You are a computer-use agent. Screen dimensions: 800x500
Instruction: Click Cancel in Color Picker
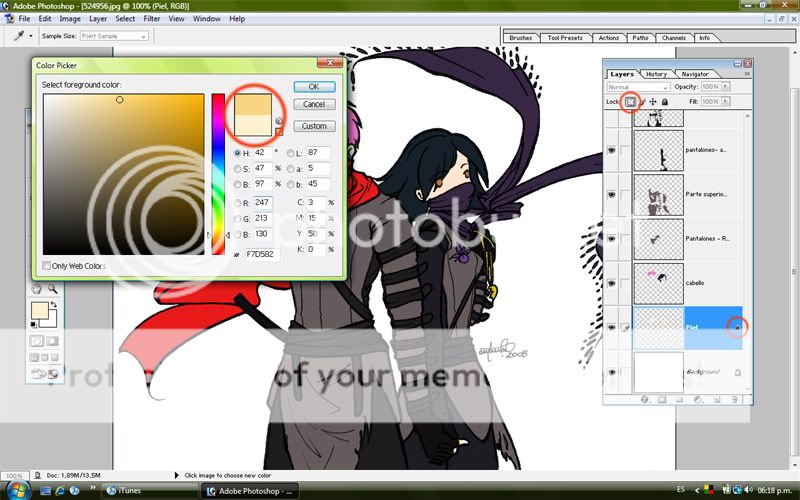pos(314,104)
